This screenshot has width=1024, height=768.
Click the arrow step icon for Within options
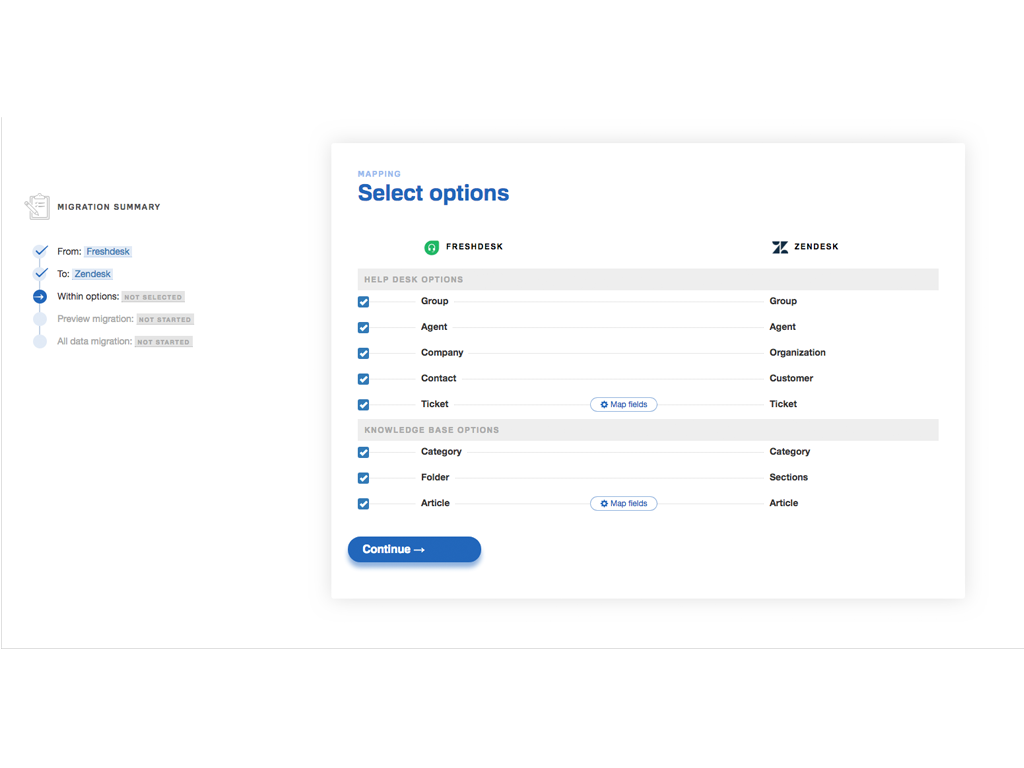40,297
